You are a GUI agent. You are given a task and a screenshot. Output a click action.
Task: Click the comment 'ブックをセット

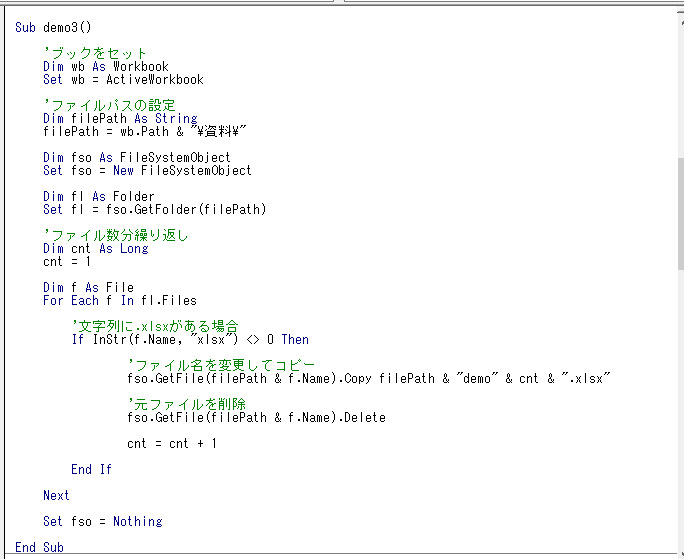(95, 53)
